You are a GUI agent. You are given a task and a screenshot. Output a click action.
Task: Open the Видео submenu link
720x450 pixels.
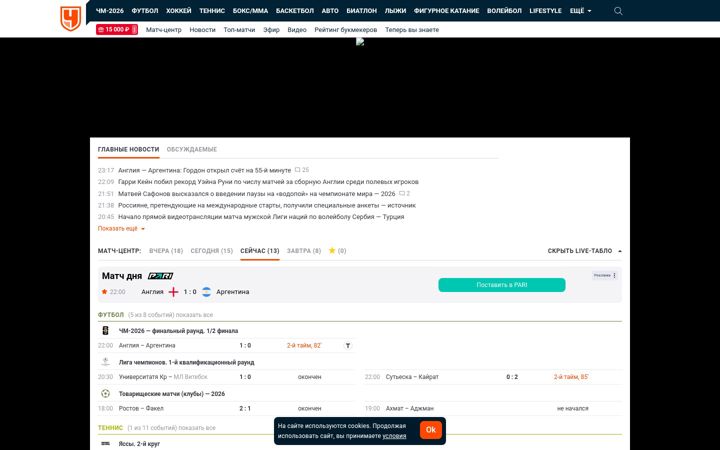297,29
